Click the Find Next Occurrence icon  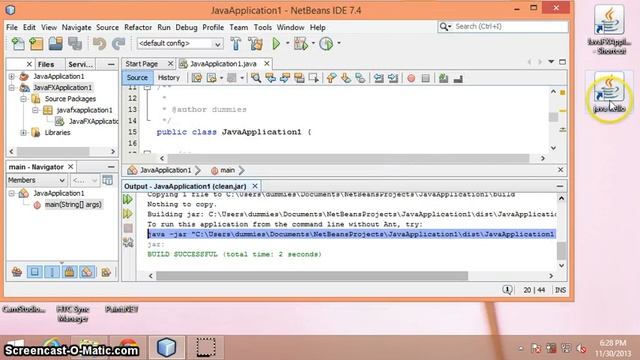point(285,78)
